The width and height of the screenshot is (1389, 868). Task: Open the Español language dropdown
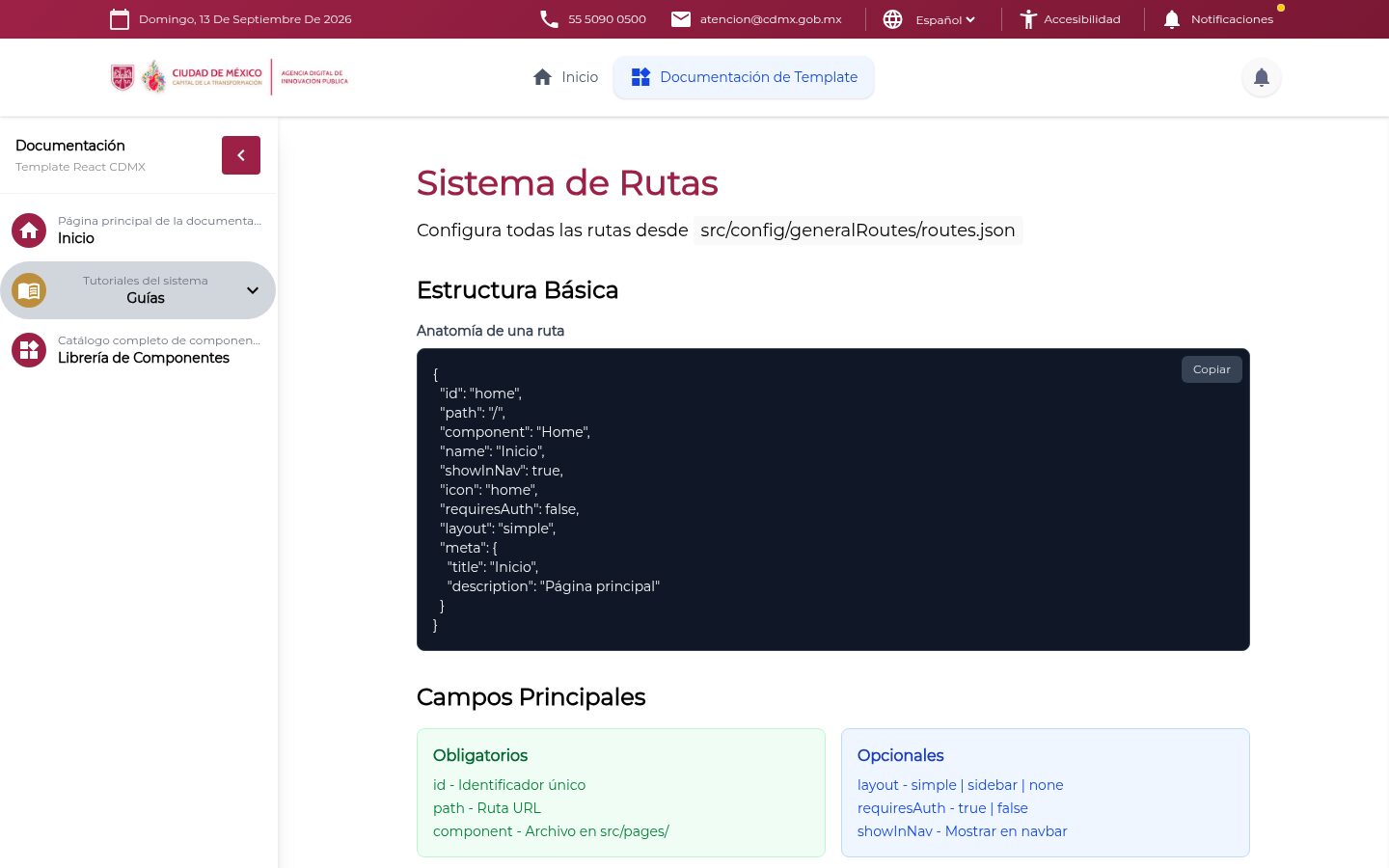point(945,19)
